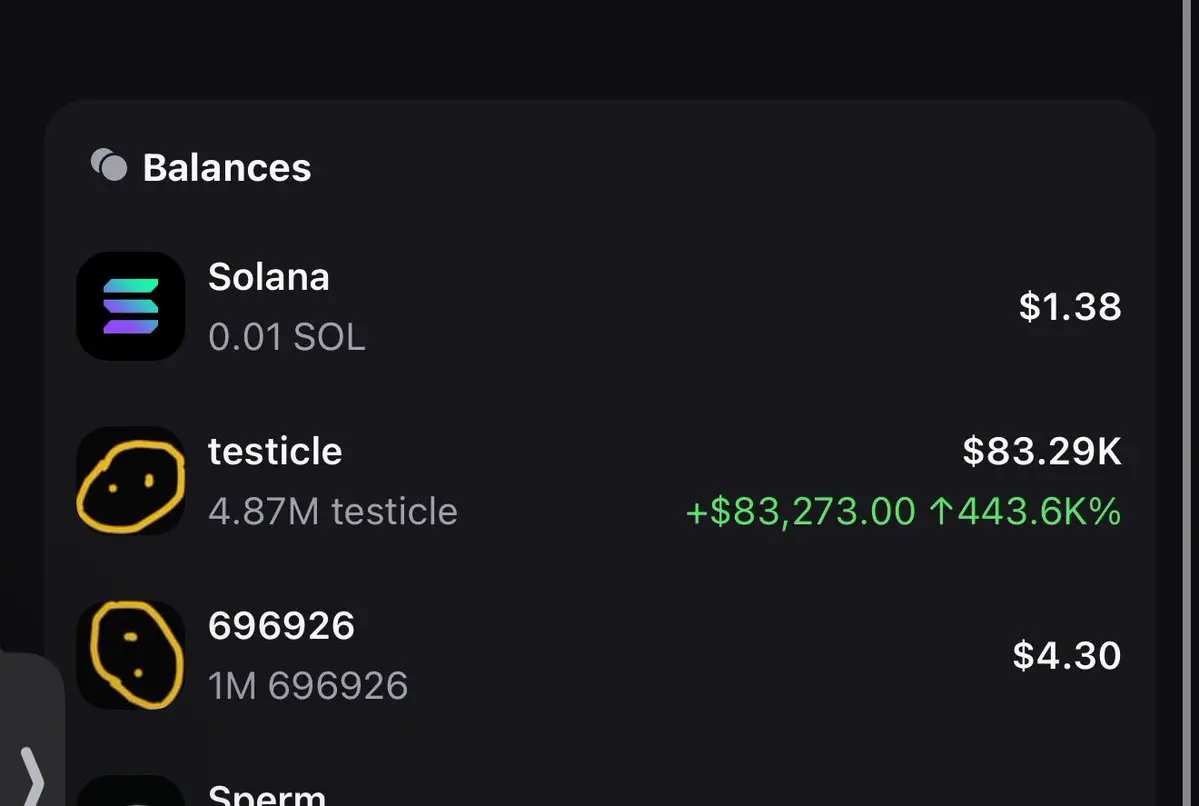Screen dimensions: 1199x806
Task: Click the 0.01 SOL amount text
Action: (x=287, y=337)
